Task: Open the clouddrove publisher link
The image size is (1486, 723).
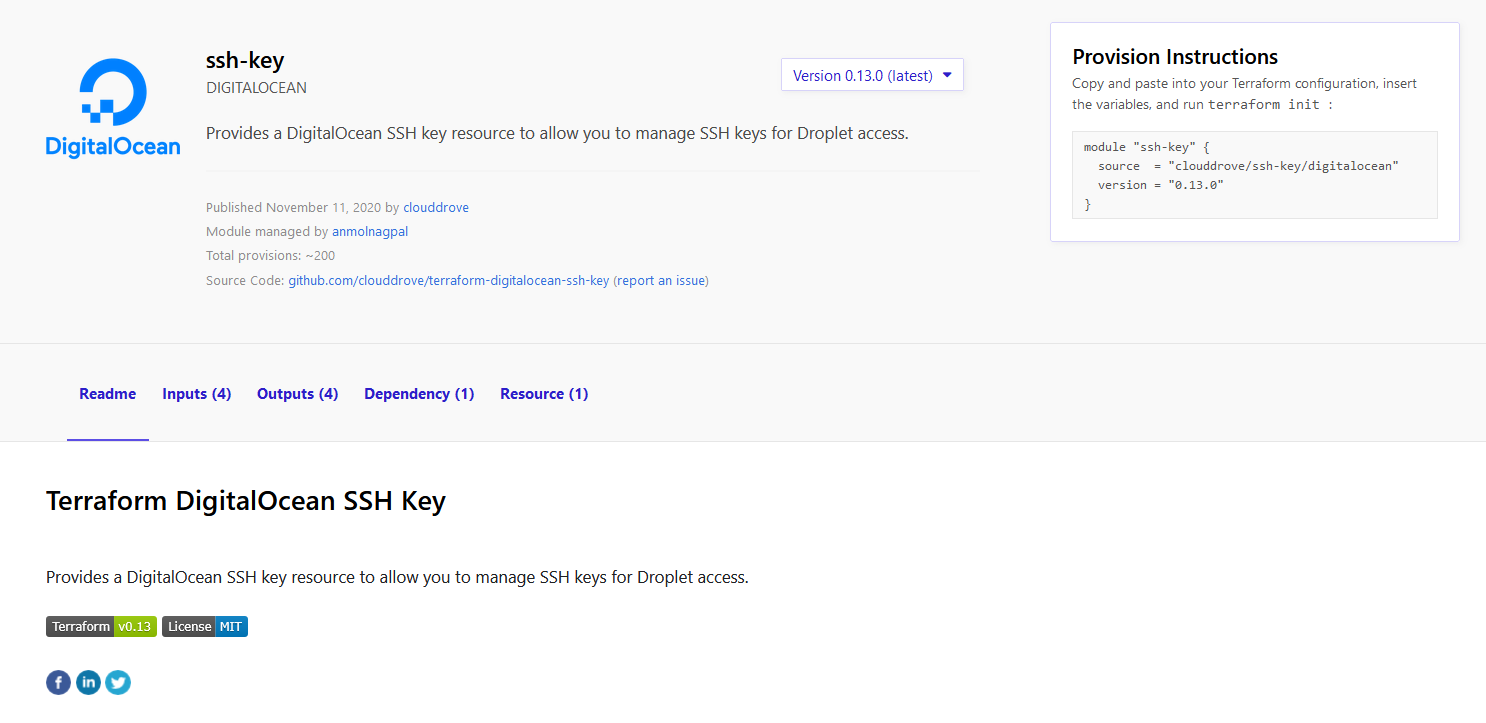Action: (436, 208)
